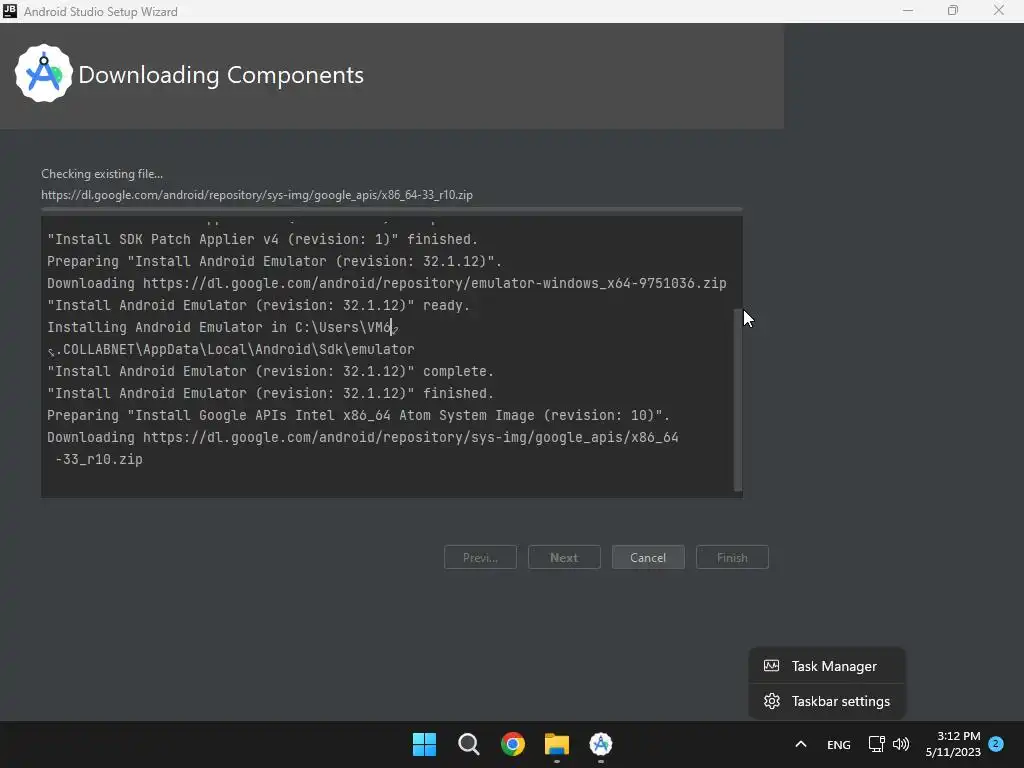Select Taskbar settings from context menu

pos(827,701)
